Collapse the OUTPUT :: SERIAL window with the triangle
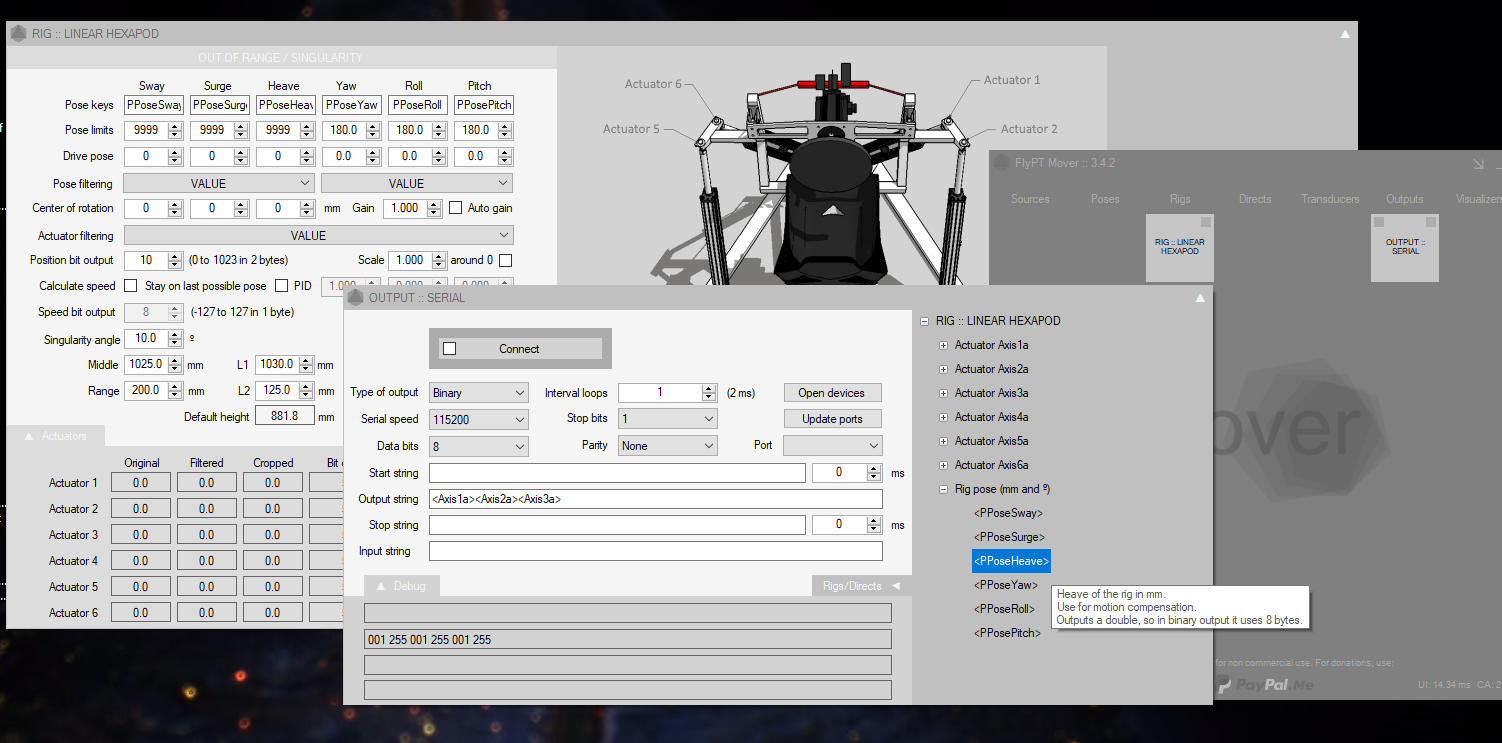This screenshot has height=743, width=1502. coord(1200,298)
